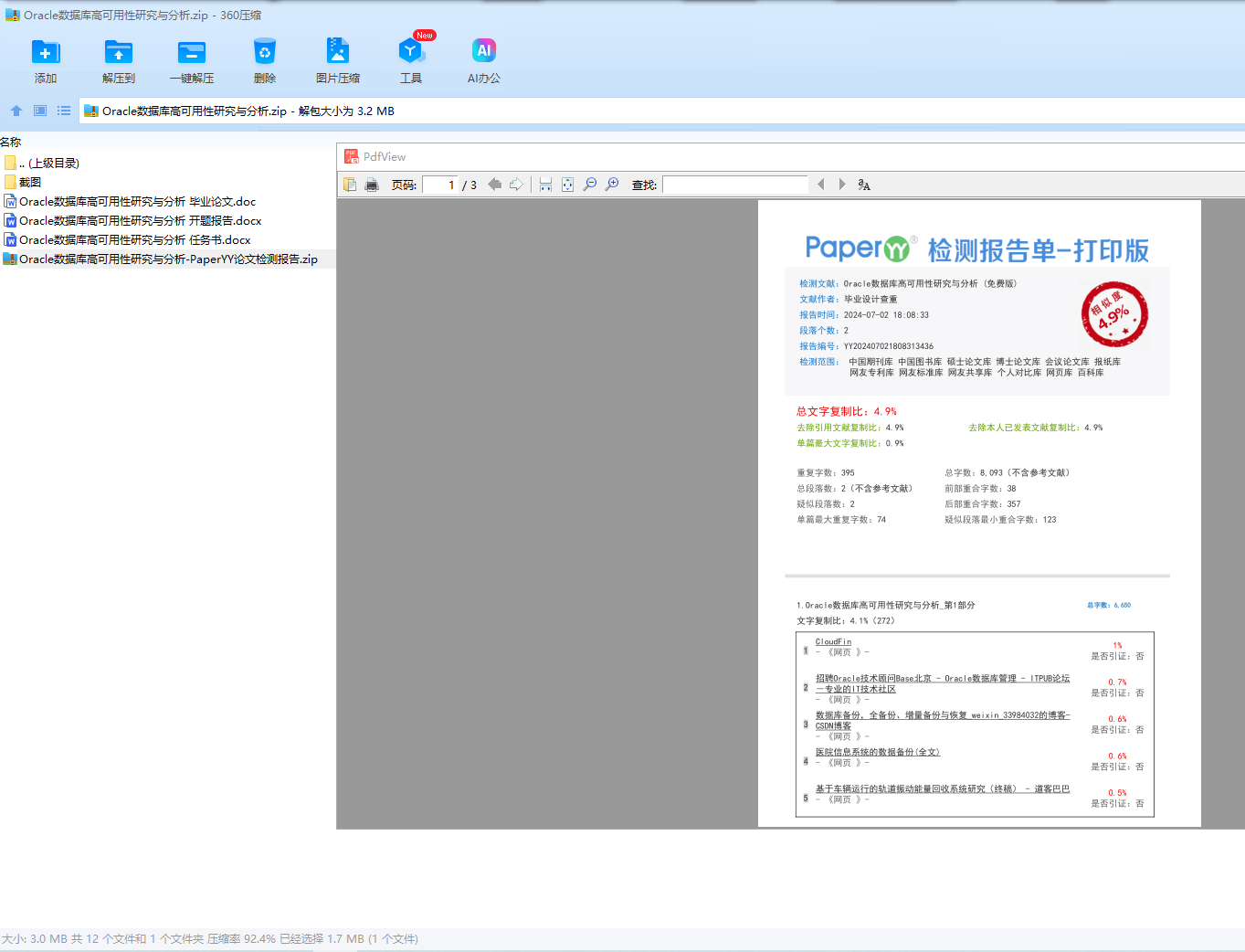
Task: Click the 报告时间 2024-07-02 line
Action: pyautogui.click(x=864, y=315)
